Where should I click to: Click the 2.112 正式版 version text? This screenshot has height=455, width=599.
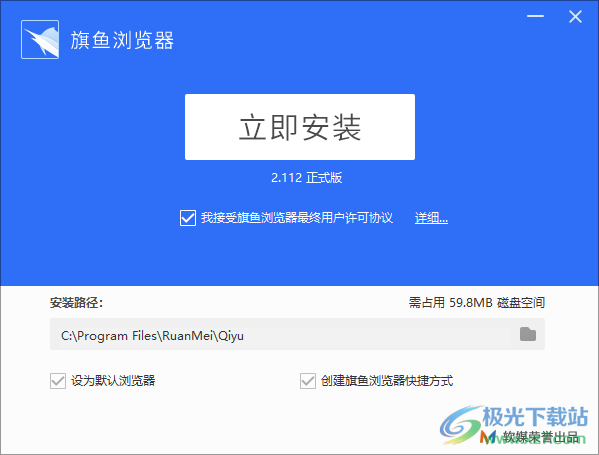[x=307, y=178]
